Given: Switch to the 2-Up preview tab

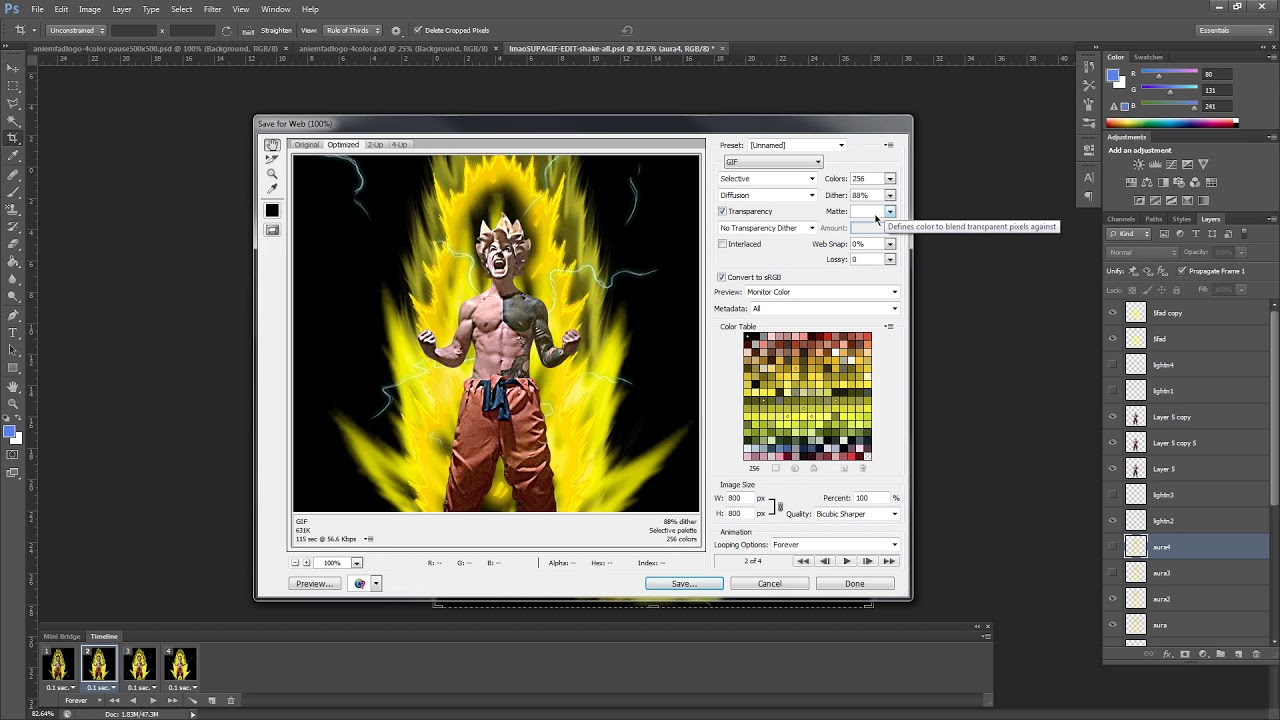Looking at the screenshot, I should (x=375, y=145).
